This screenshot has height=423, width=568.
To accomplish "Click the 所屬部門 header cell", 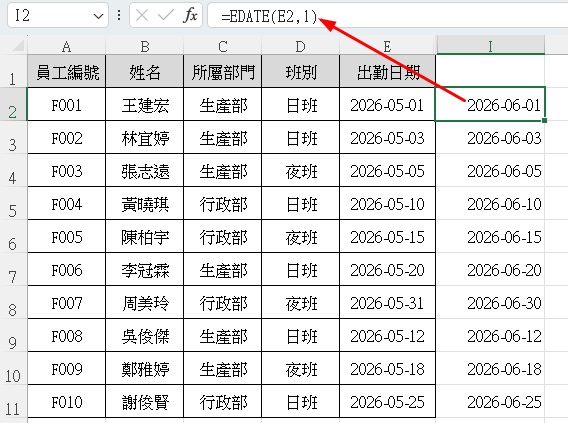I will click(x=223, y=71).
